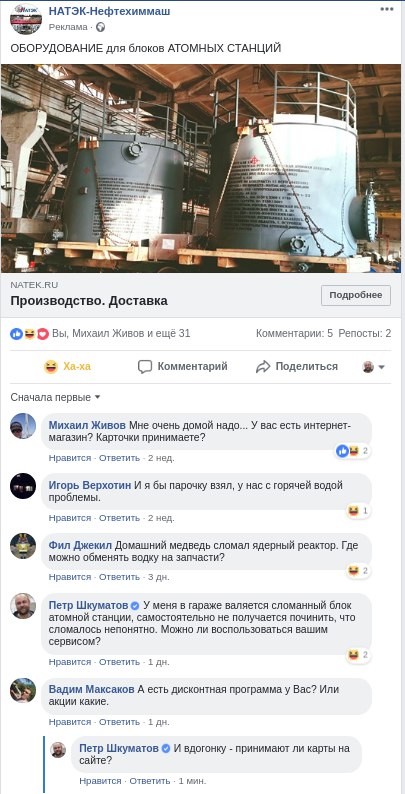405x794 pixels.
Task: Open Игорь Верхотин's avatar
Action: [23, 486]
